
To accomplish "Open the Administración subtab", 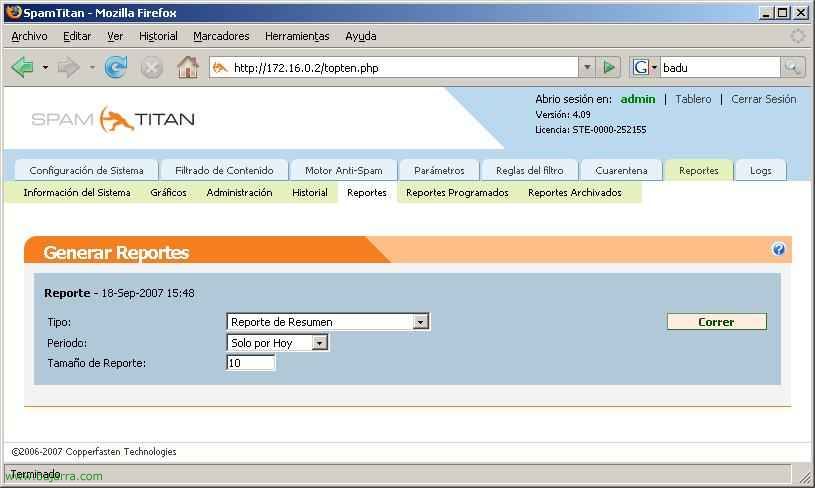I will (x=239, y=192).
